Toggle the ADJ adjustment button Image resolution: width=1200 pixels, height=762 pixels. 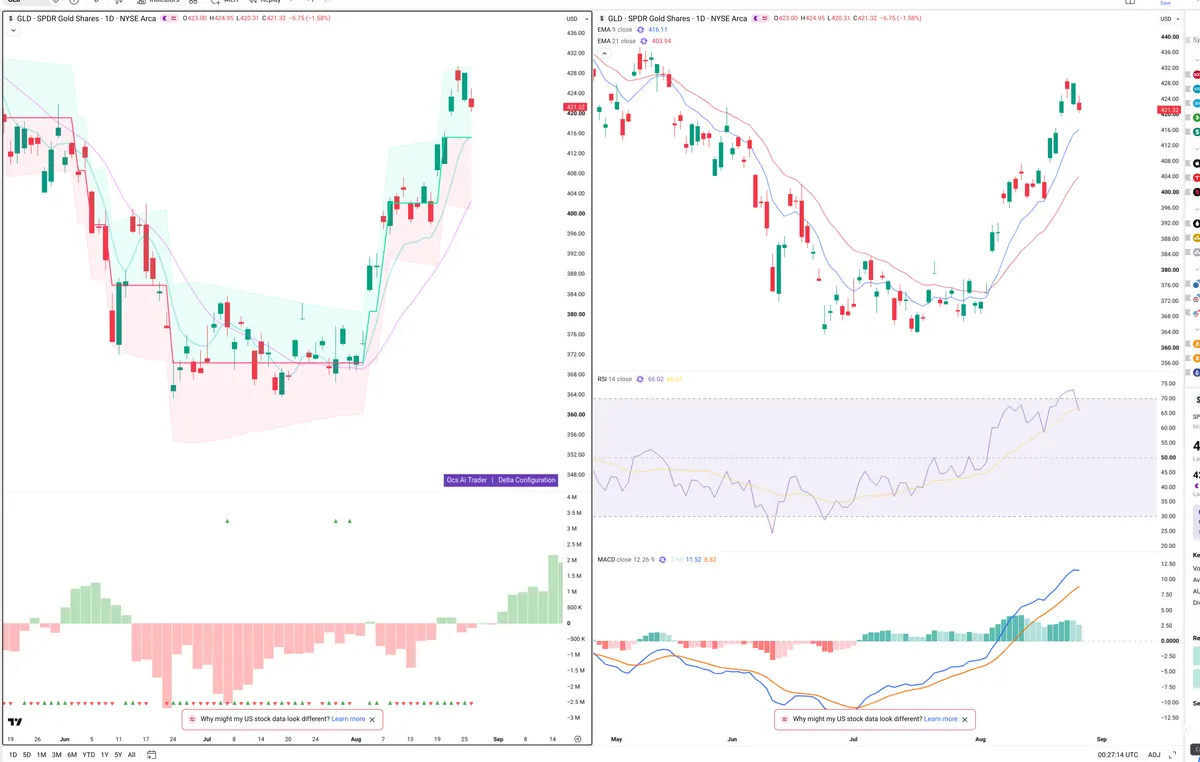pos(1154,755)
